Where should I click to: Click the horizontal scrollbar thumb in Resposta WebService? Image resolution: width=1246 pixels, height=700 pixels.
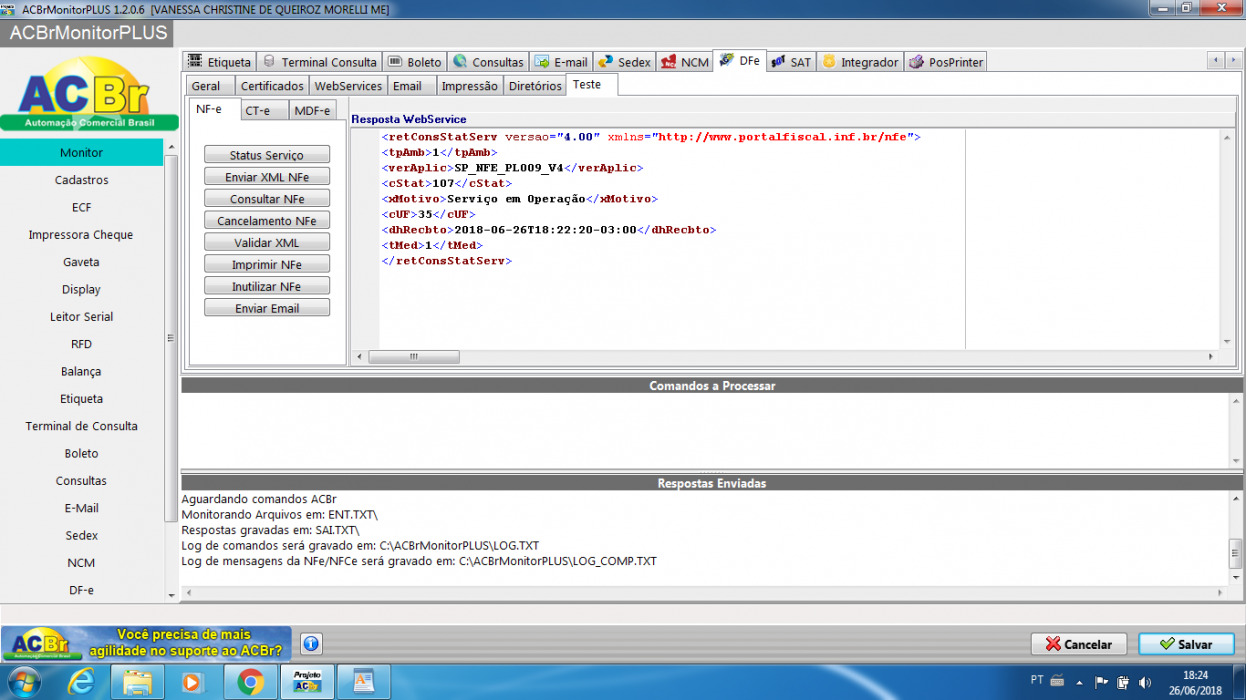(413, 357)
